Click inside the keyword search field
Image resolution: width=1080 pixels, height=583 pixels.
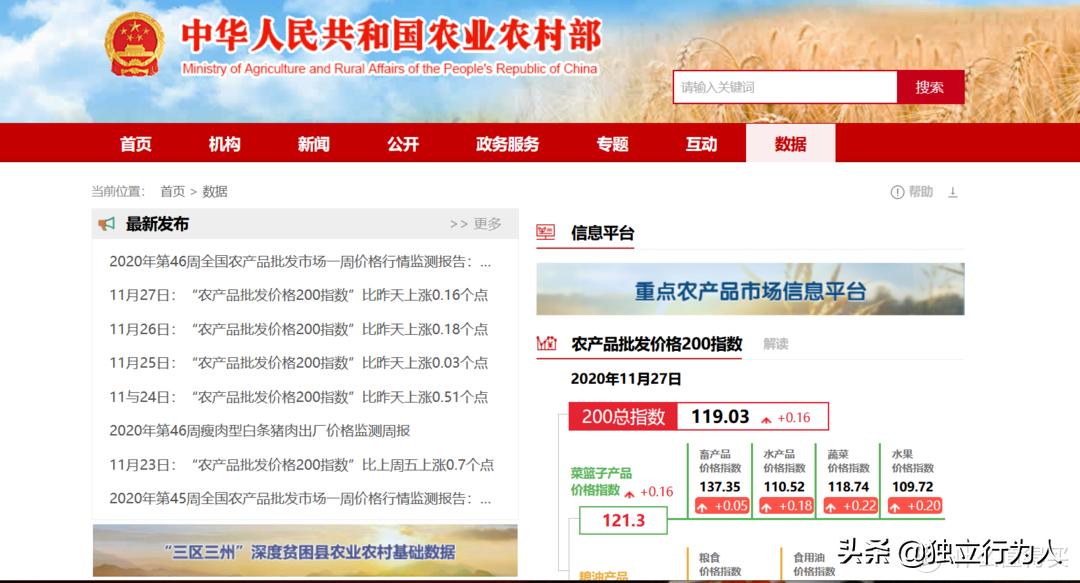[x=785, y=87]
